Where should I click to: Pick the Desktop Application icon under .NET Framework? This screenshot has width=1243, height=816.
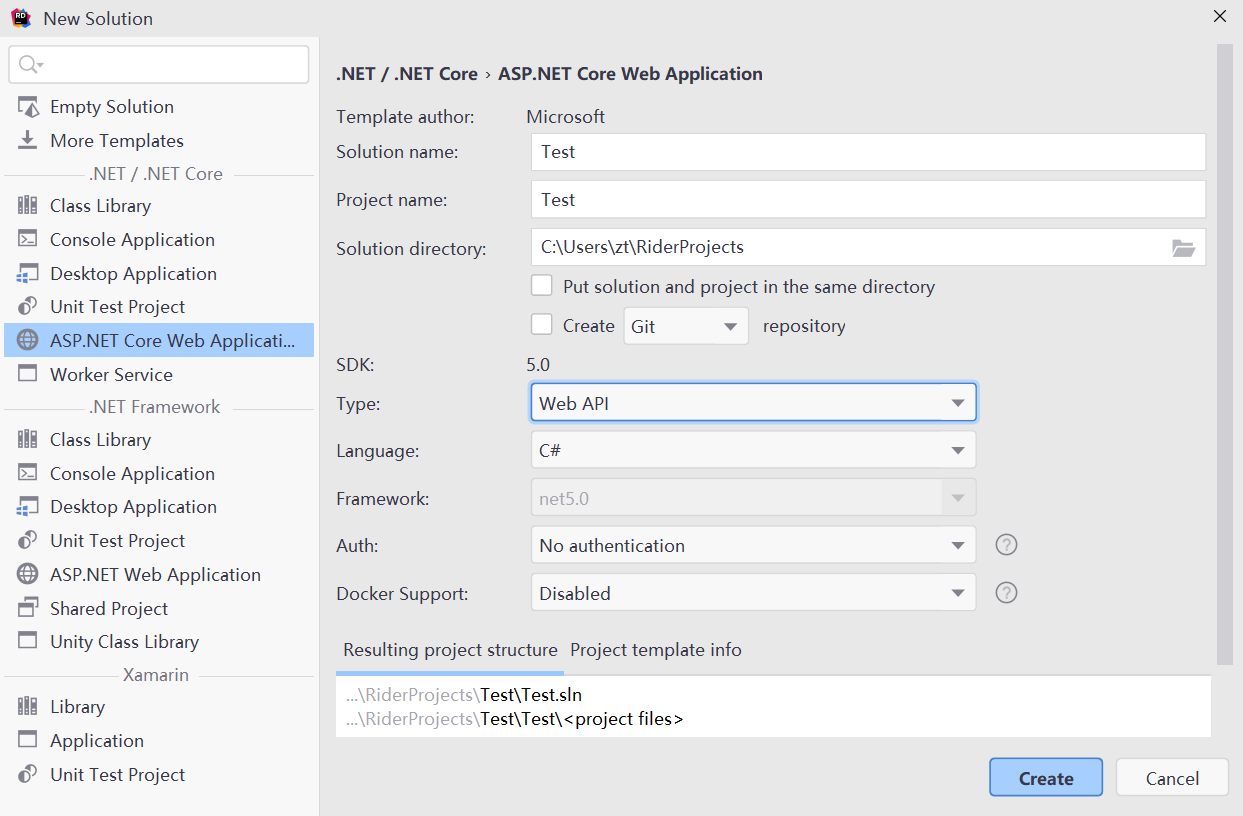28,507
